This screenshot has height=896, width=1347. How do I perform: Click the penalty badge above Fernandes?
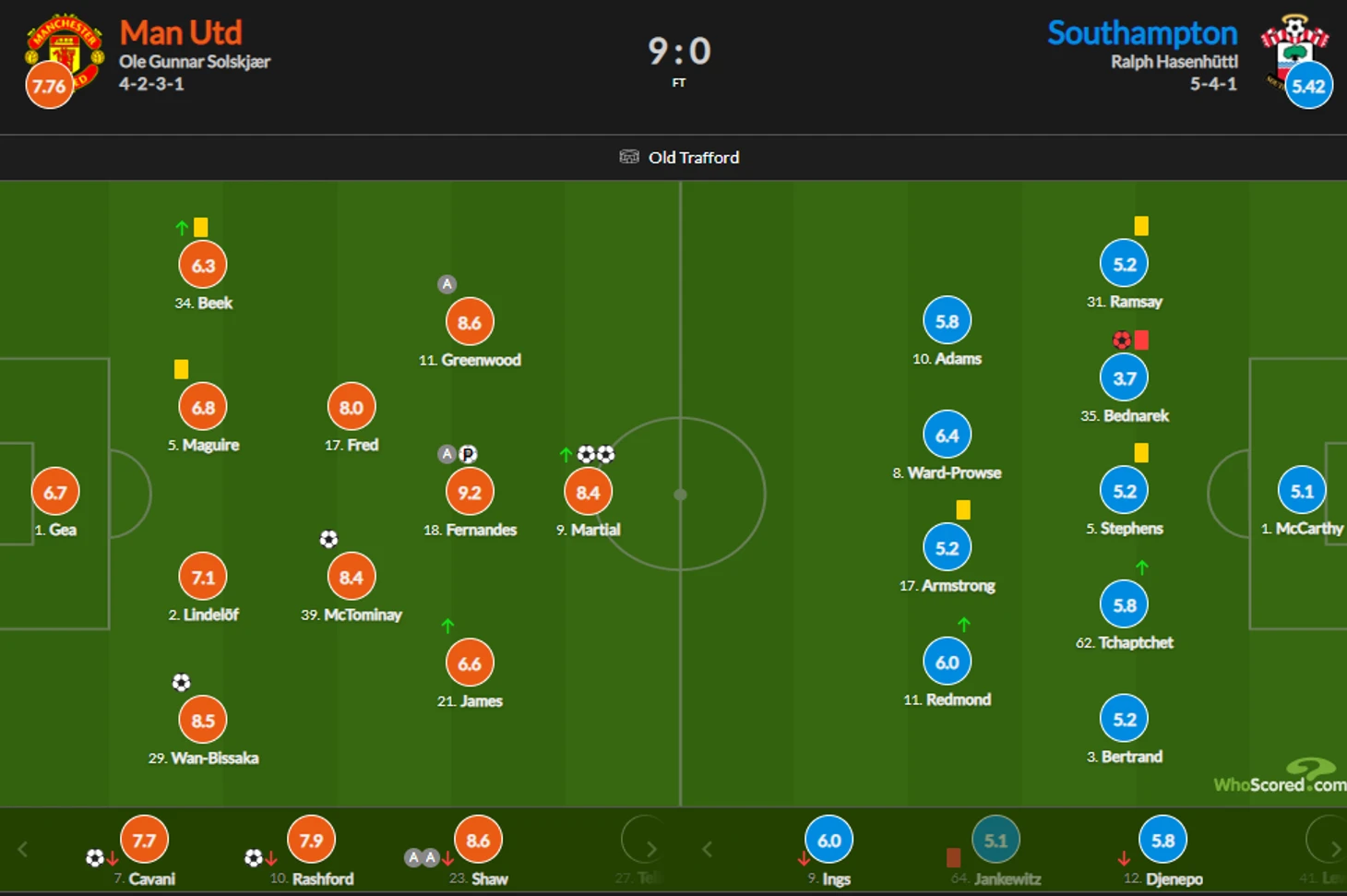click(468, 454)
